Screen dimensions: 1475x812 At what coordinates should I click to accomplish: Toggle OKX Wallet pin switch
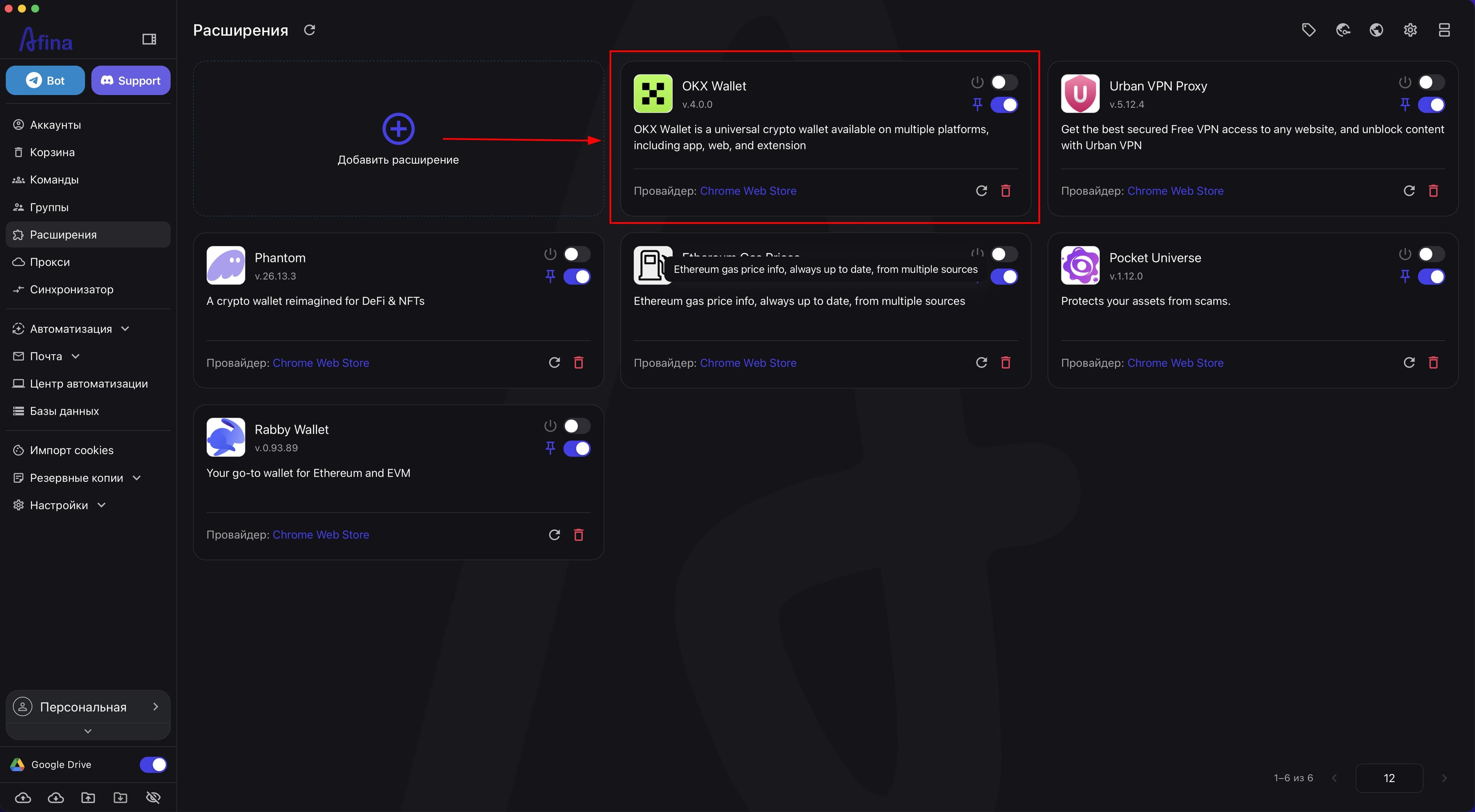1004,105
